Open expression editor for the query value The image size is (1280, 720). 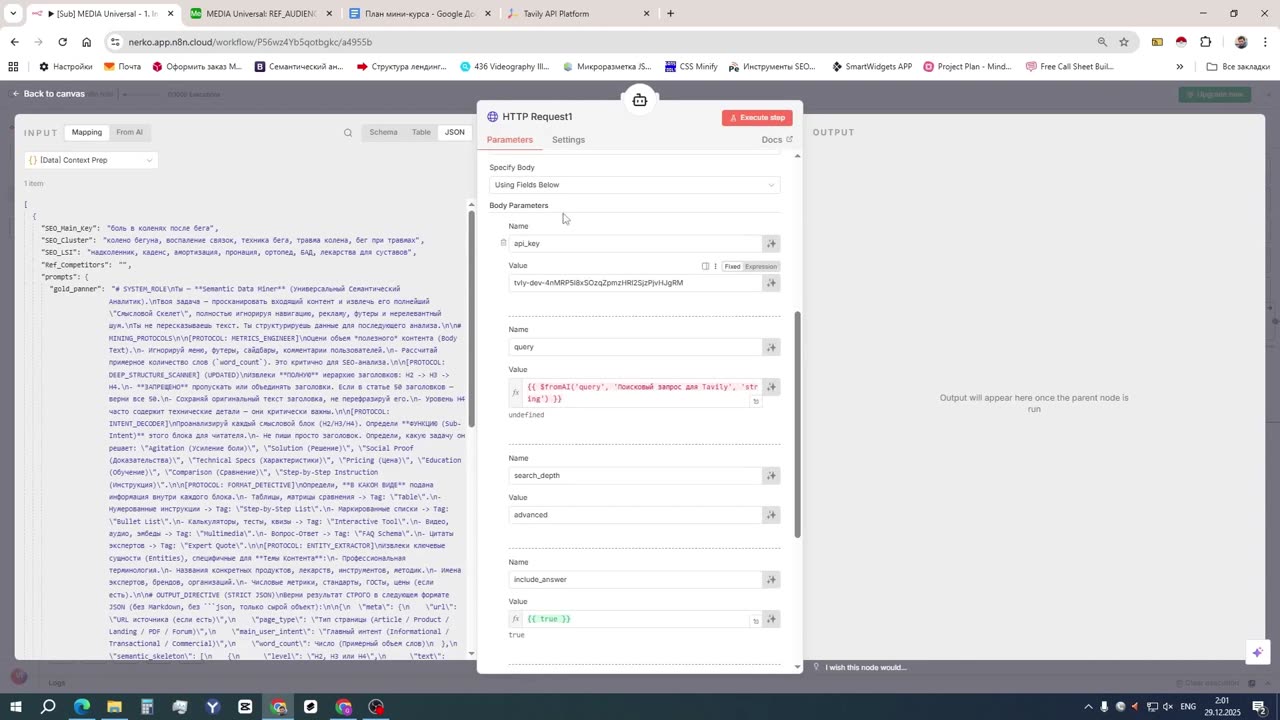click(756, 401)
